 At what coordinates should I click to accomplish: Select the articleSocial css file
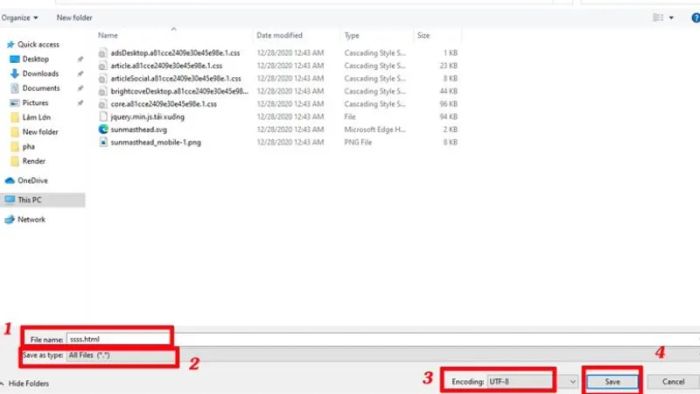tap(176, 79)
